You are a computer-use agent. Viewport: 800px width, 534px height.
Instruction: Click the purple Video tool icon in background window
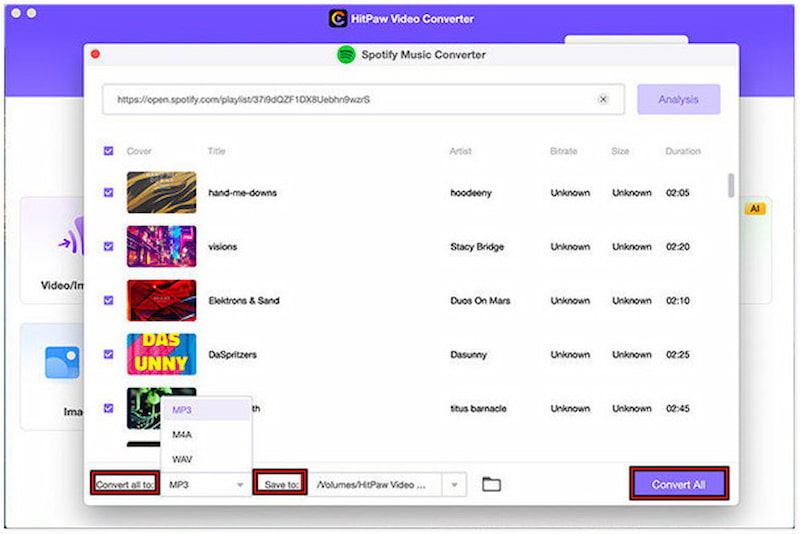(71, 236)
